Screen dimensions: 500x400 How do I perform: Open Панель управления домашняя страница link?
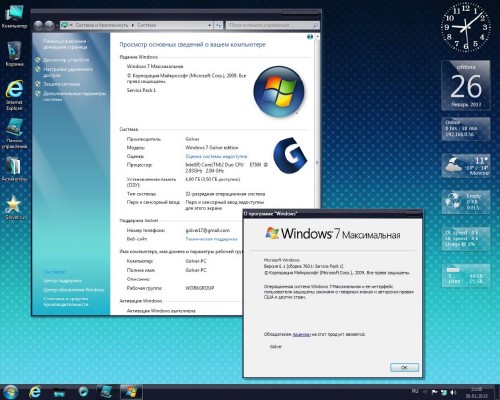click(x=66, y=44)
